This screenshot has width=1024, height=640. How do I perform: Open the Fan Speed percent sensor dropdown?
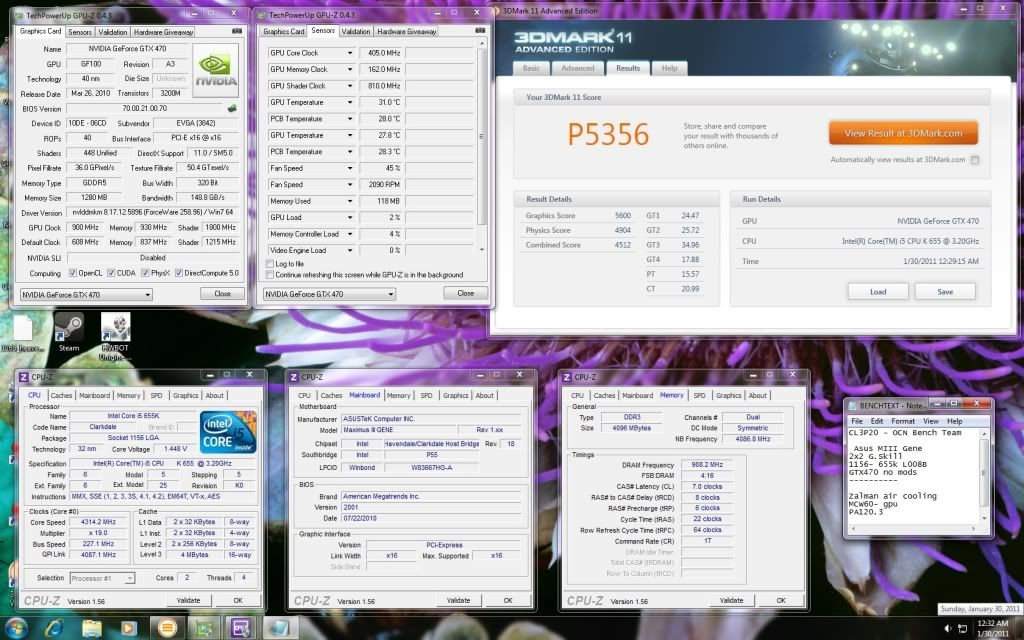pos(350,168)
